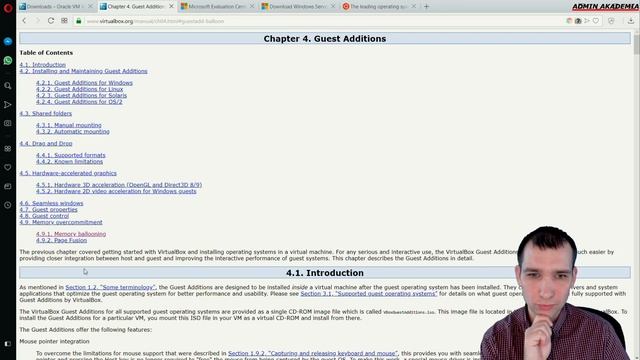Image resolution: width=640 pixels, height=360 pixels.
Task: Open 4.9.2. Page Fusion link
Action: click(x=61, y=240)
